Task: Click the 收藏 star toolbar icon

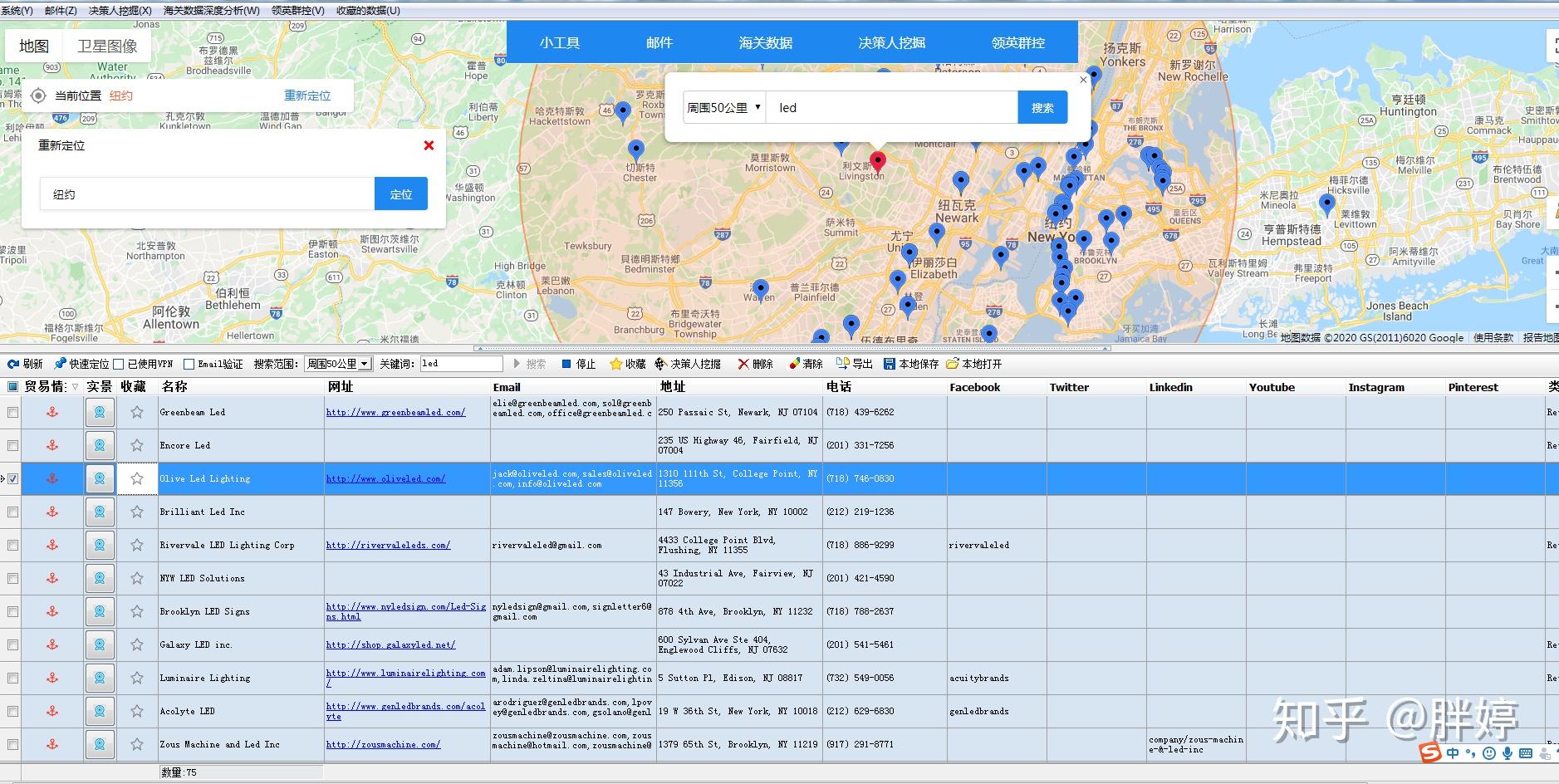Action: click(x=615, y=364)
